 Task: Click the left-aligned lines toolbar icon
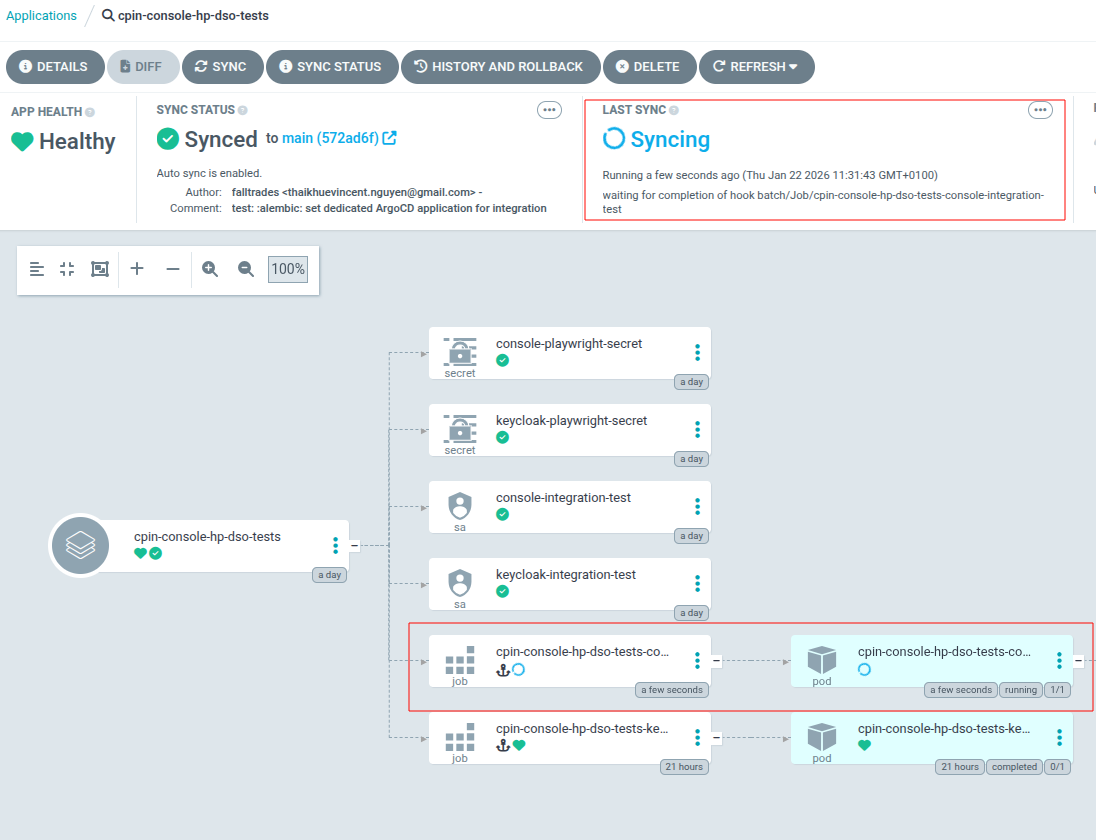[x=37, y=269]
